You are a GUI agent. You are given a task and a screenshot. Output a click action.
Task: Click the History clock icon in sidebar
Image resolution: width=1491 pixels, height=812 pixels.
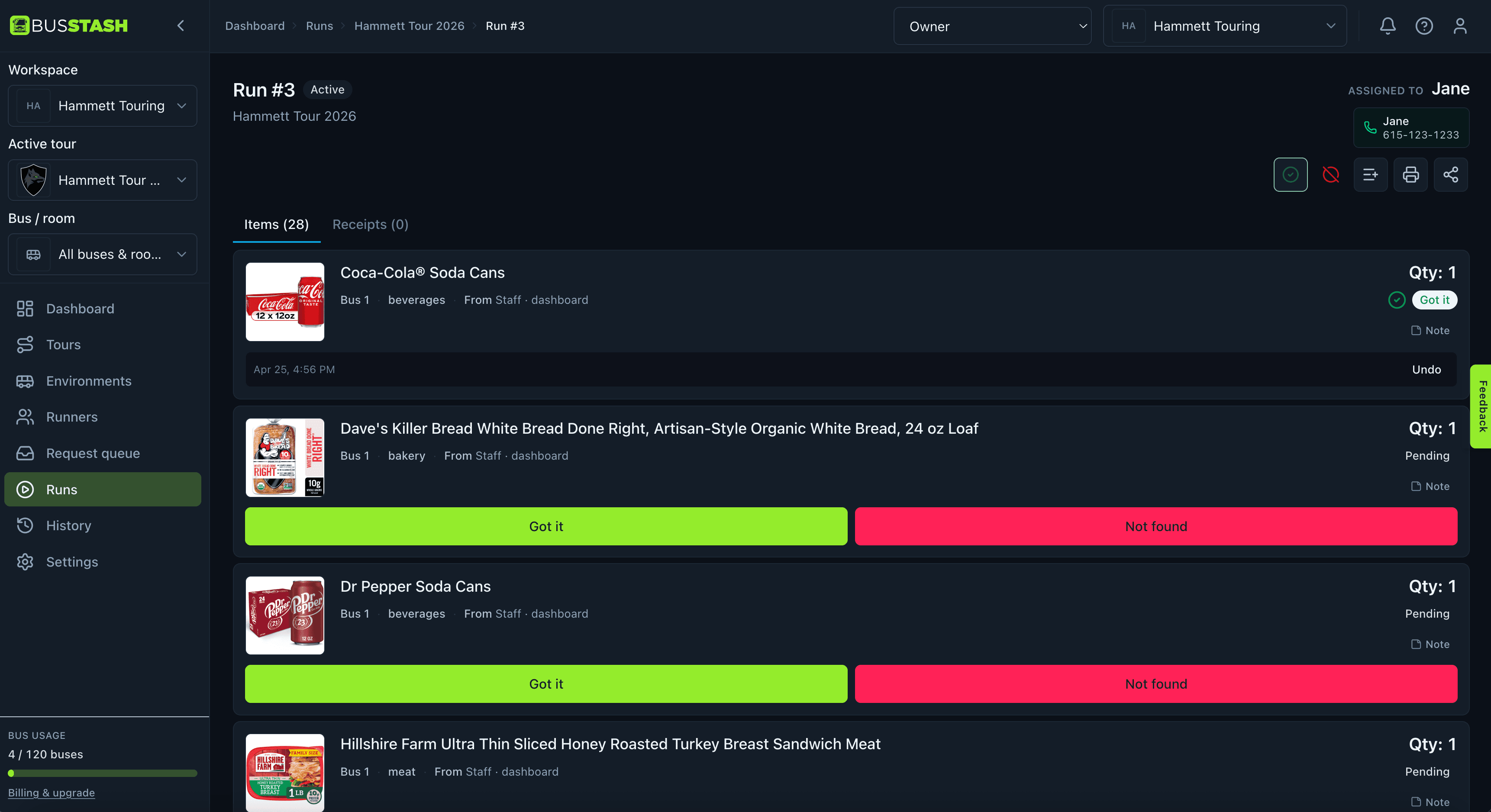click(x=25, y=525)
